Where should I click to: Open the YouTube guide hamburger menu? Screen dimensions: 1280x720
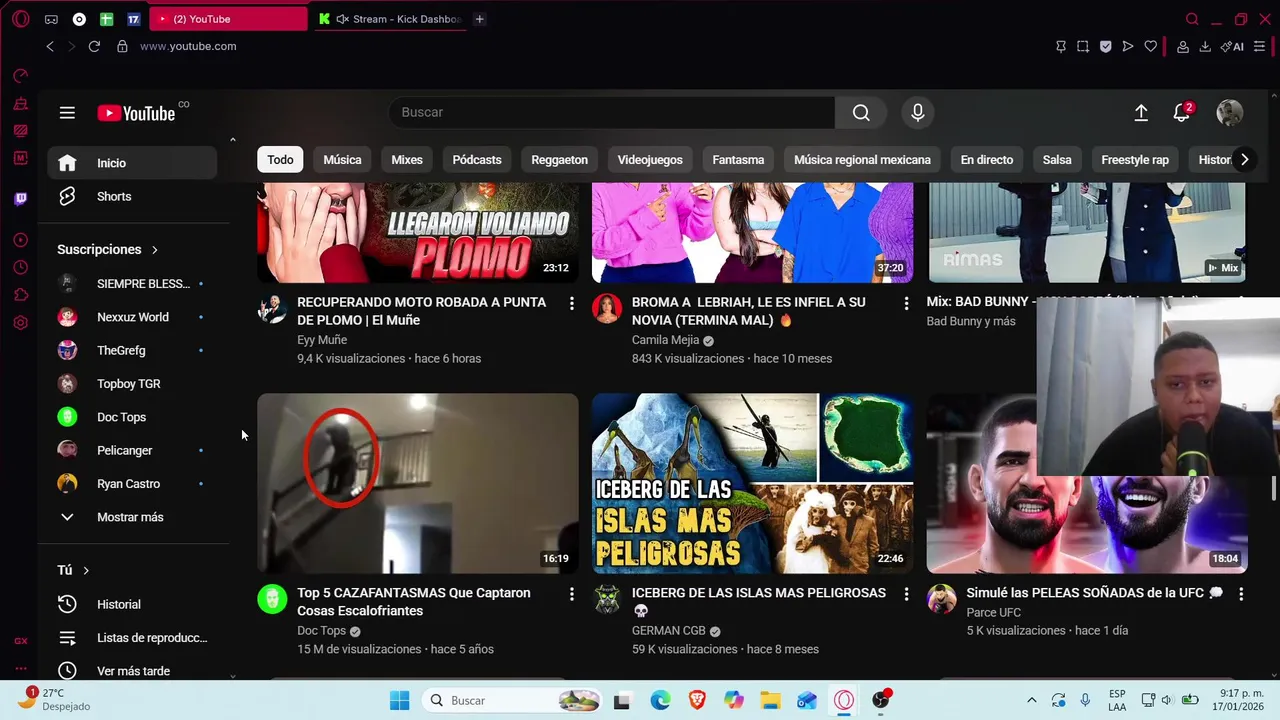[67, 113]
